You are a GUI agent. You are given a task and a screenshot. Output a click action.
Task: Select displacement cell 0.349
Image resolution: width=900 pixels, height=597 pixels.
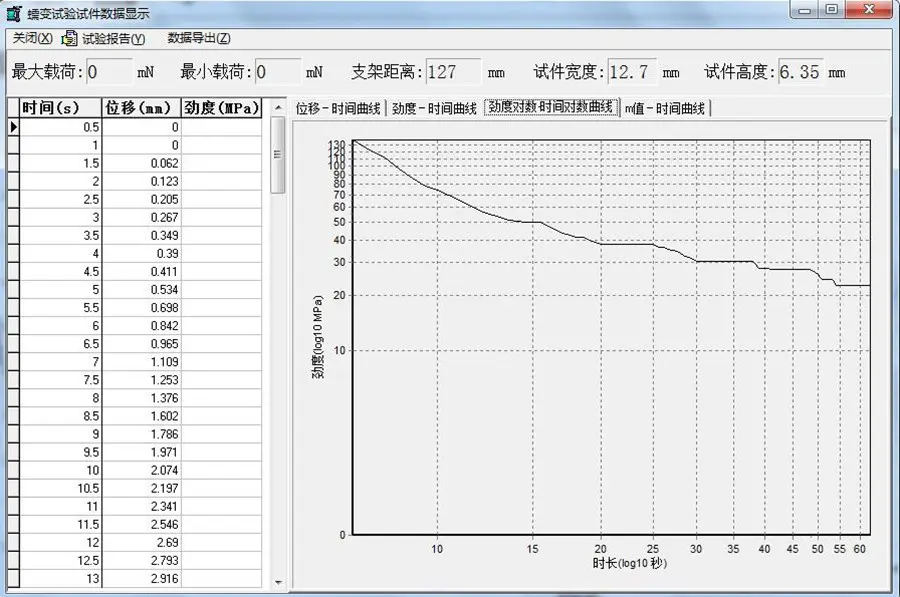141,235
